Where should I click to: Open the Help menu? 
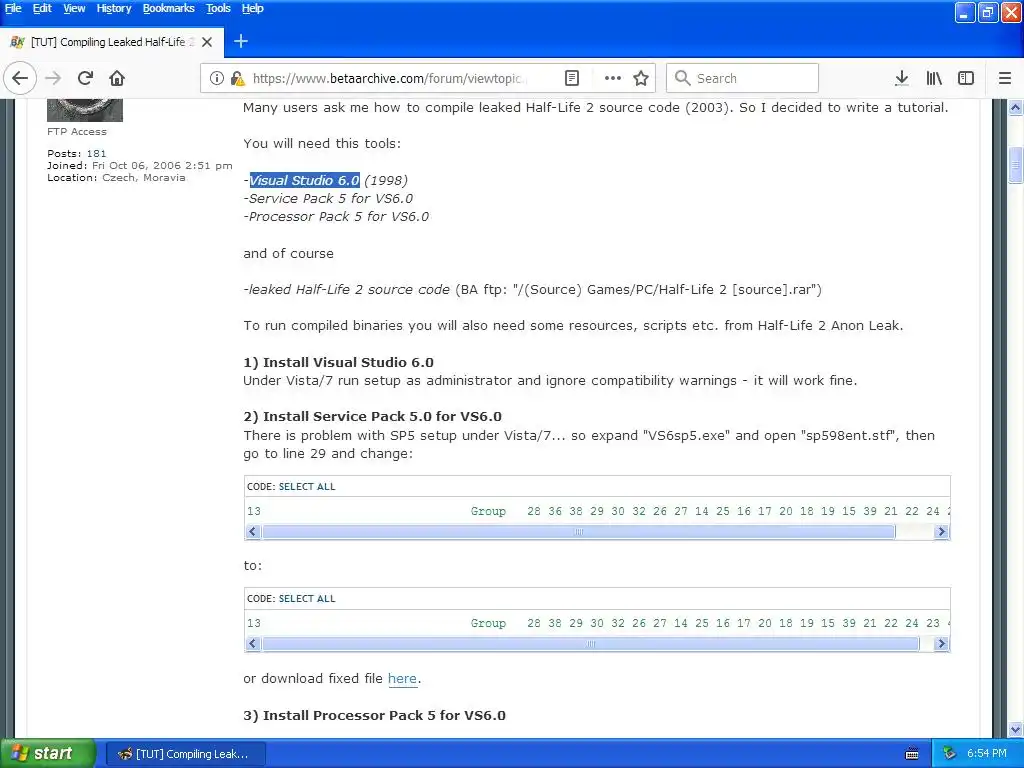(252, 8)
